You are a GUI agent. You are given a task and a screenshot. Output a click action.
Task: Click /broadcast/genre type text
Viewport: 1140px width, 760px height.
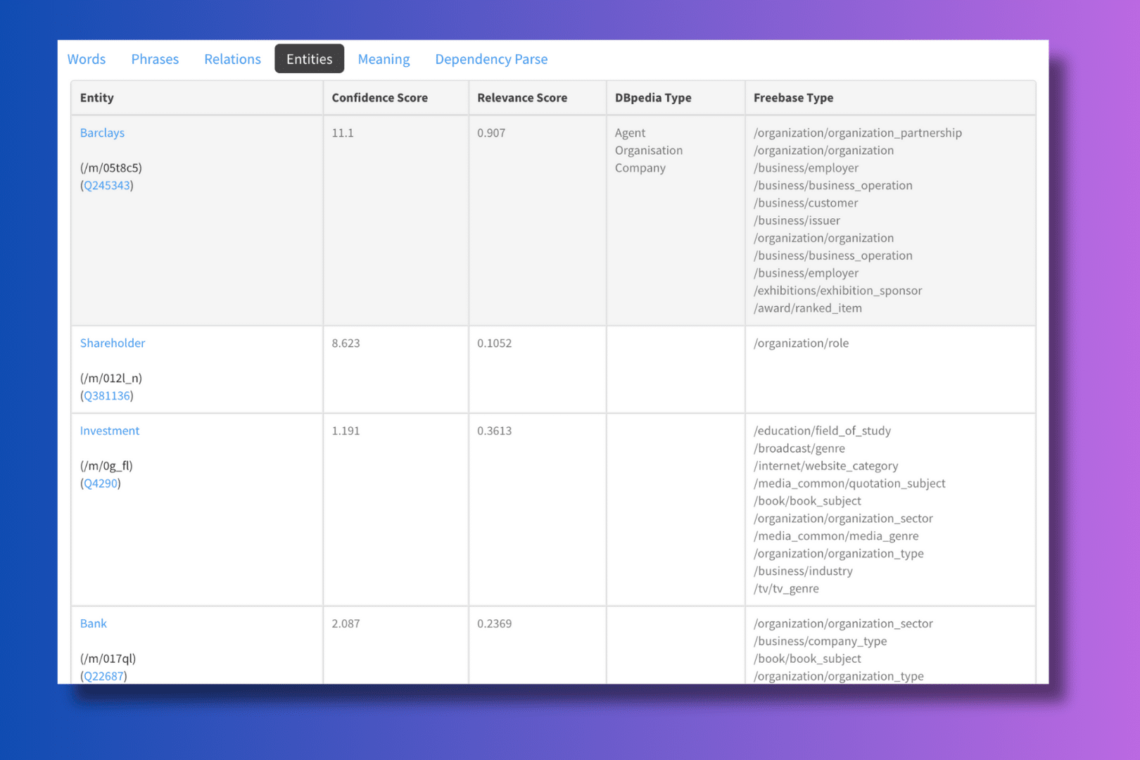click(x=799, y=448)
